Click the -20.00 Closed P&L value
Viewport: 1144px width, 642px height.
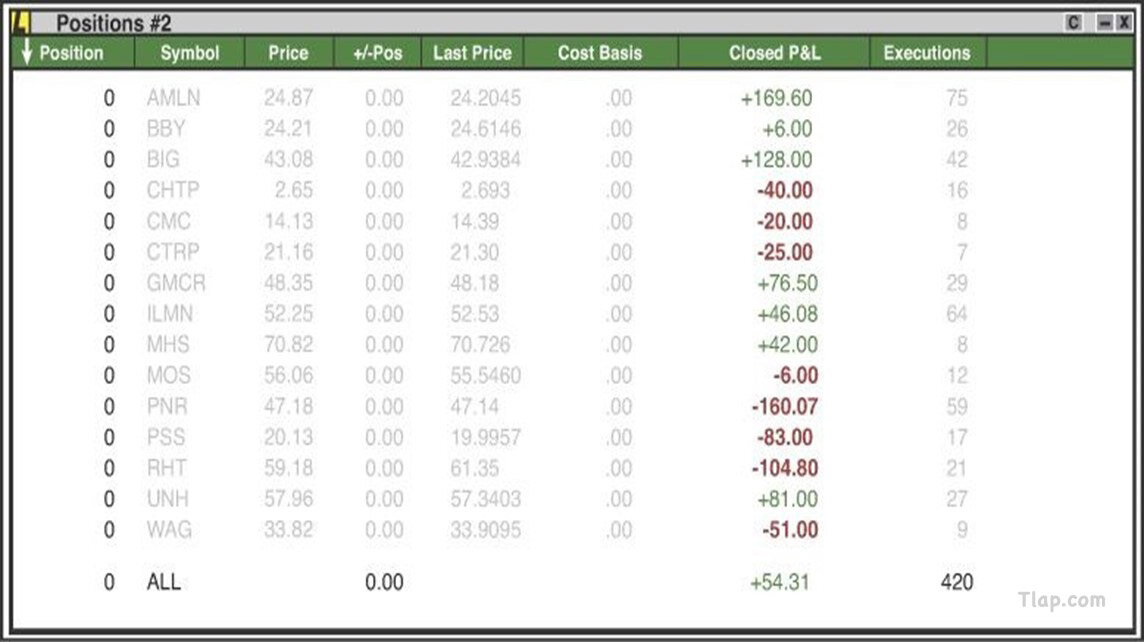pos(785,221)
